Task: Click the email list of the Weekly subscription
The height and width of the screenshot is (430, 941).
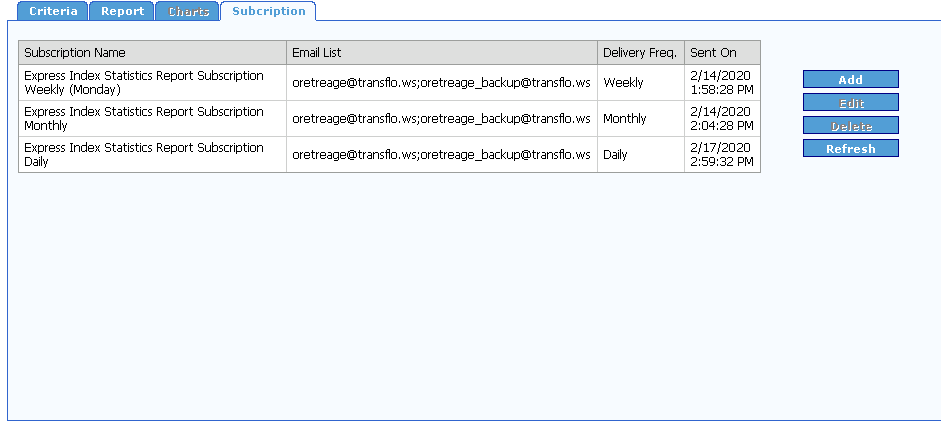Action: pyautogui.click(x=442, y=83)
